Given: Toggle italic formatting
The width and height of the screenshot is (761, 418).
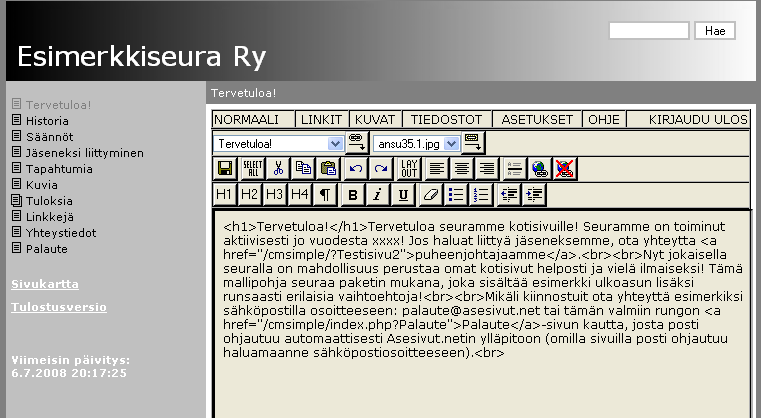Looking at the screenshot, I should [x=378, y=194].
